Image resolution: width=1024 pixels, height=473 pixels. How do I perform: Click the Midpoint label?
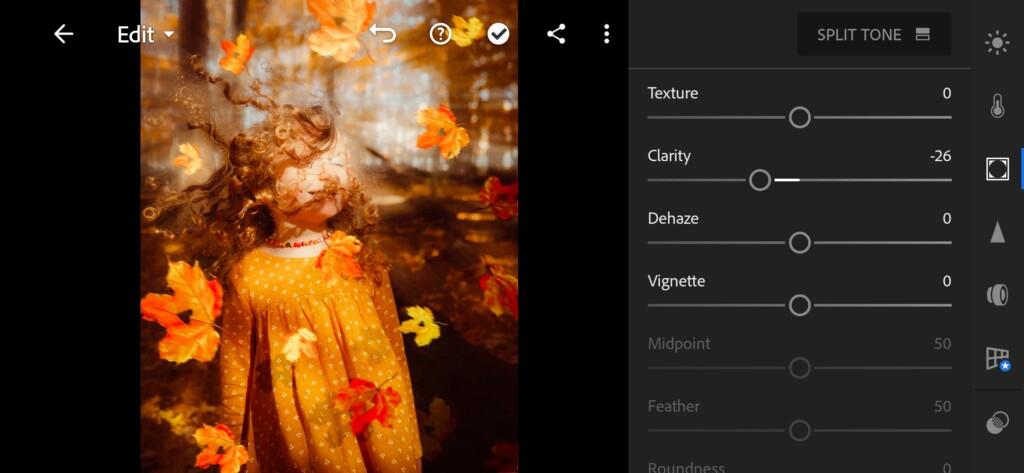pyautogui.click(x=679, y=344)
